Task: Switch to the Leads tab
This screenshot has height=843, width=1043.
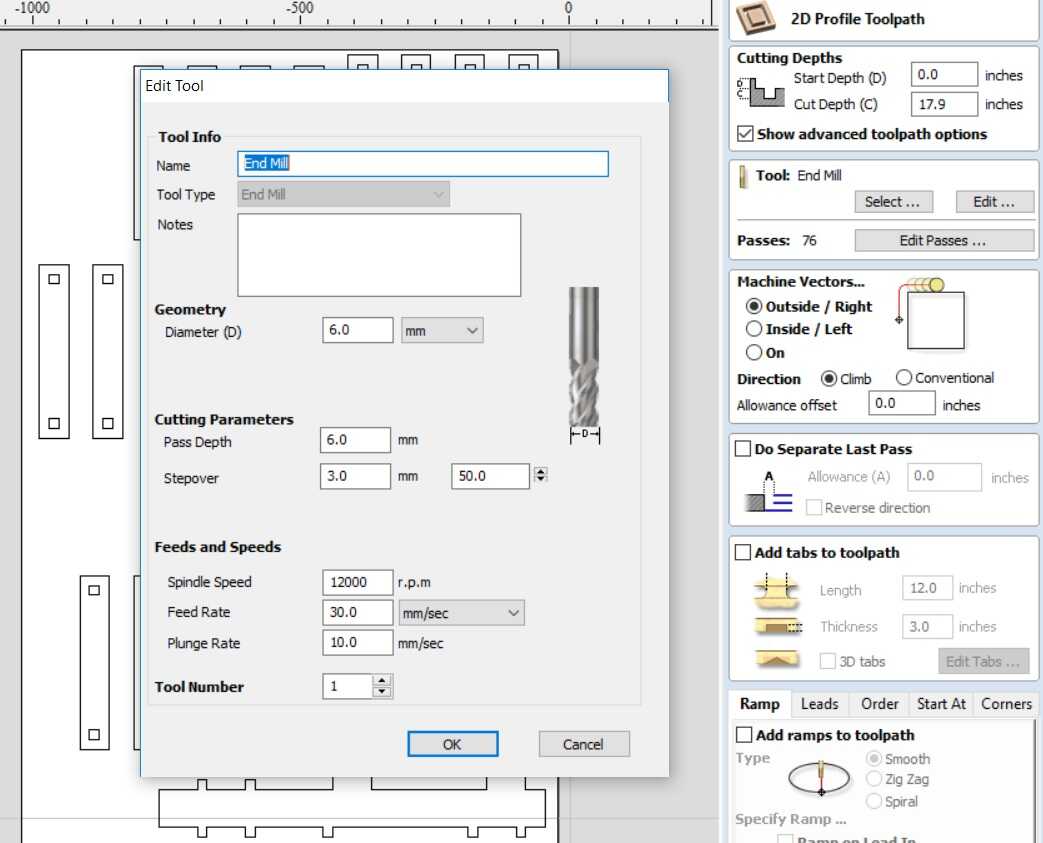Action: tap(820, 703)
